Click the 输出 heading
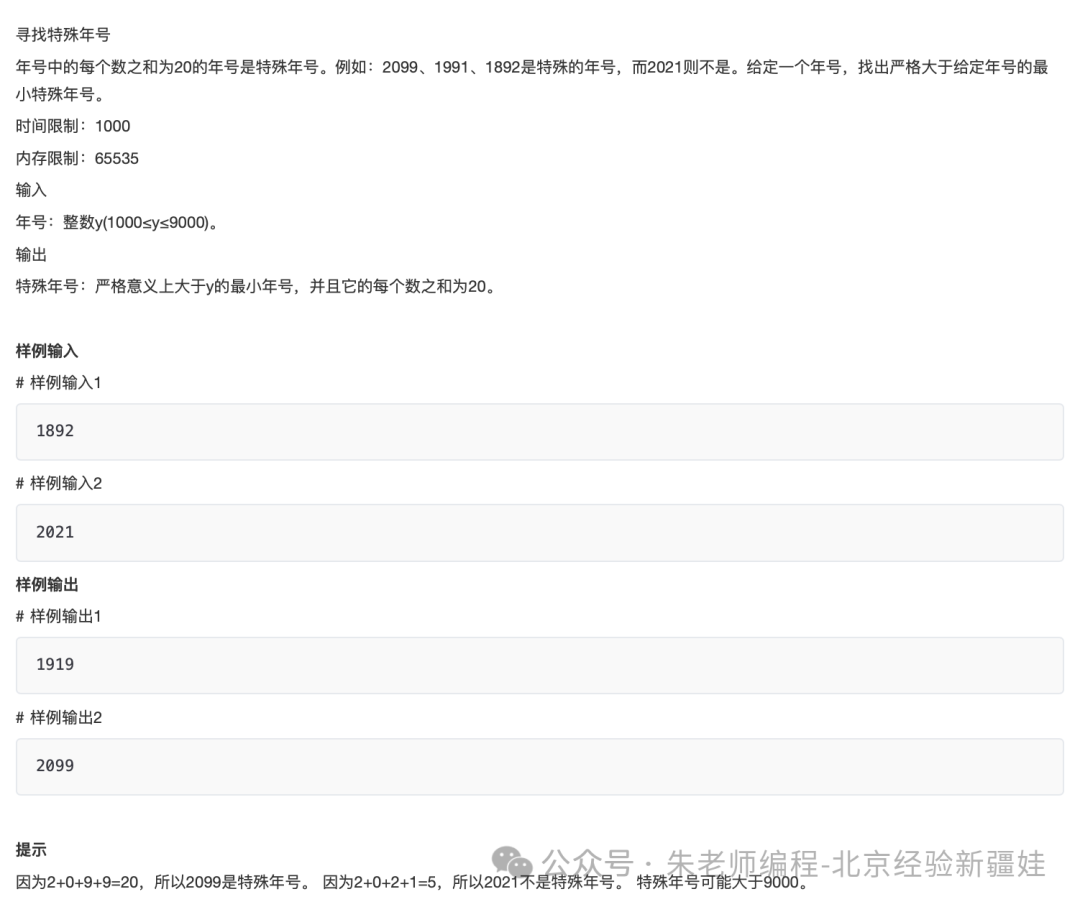Image resolution: width=1080 pixels, height=907 pixels. coord(31,255)
